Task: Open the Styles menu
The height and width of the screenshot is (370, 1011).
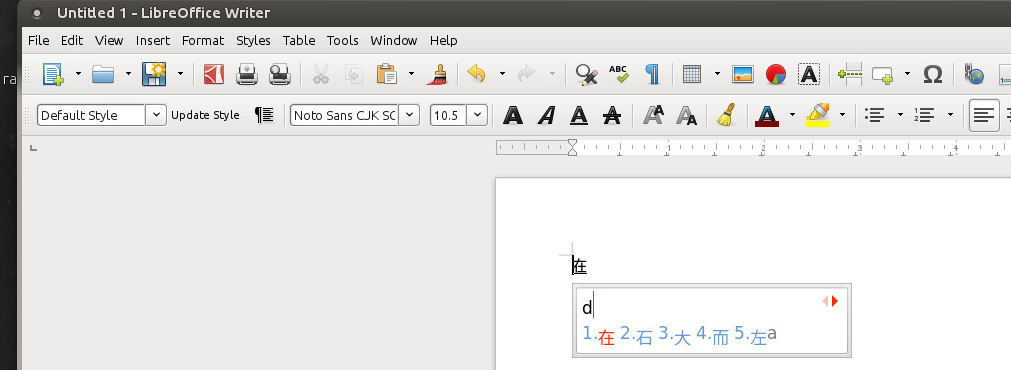Action: click(253, 41)
